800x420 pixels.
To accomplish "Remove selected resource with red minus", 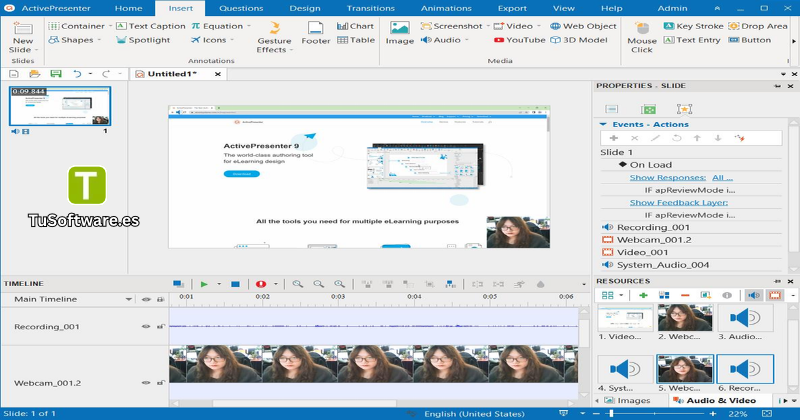I will (685, 295).
